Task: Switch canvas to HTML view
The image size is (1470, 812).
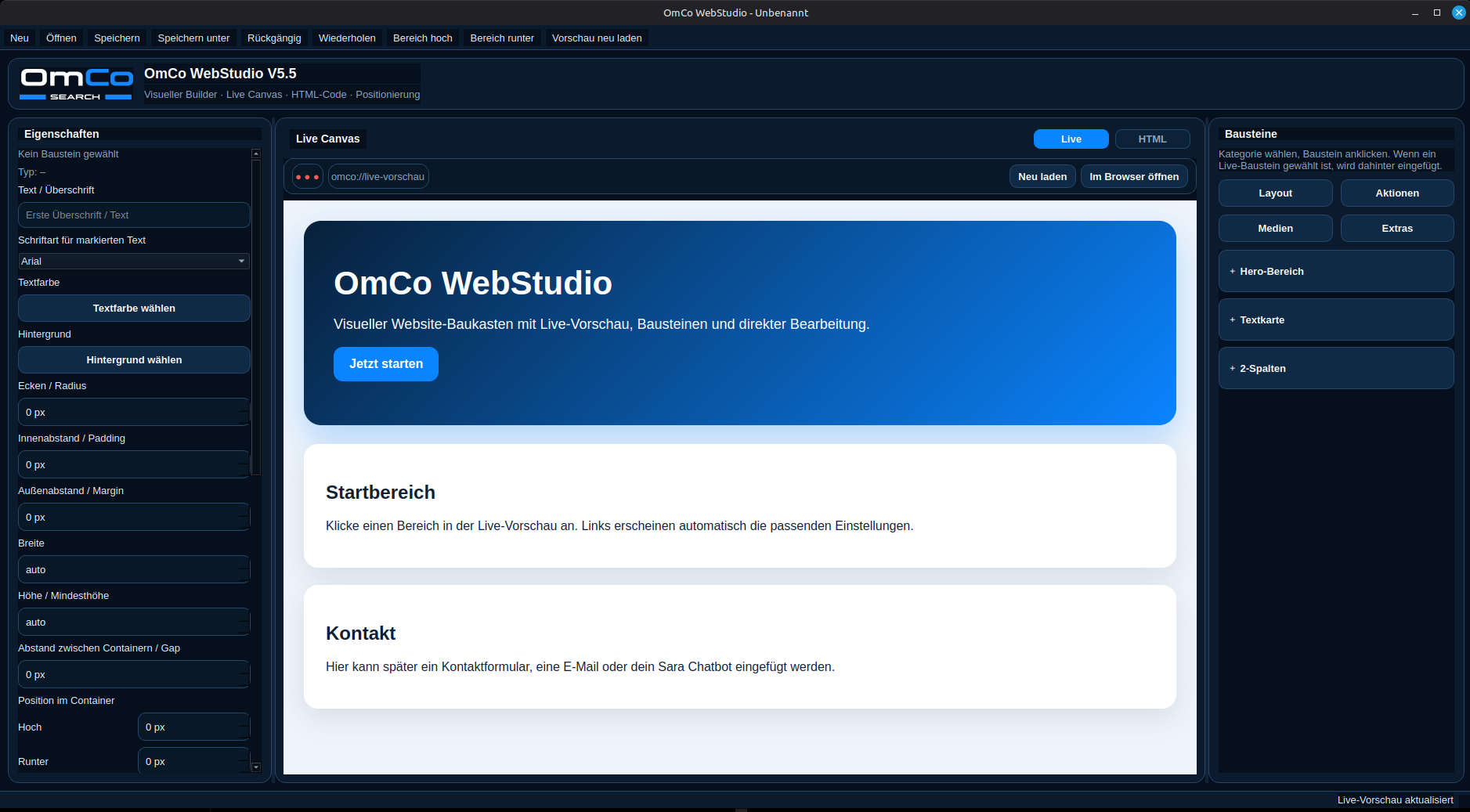Action: 1153,139
